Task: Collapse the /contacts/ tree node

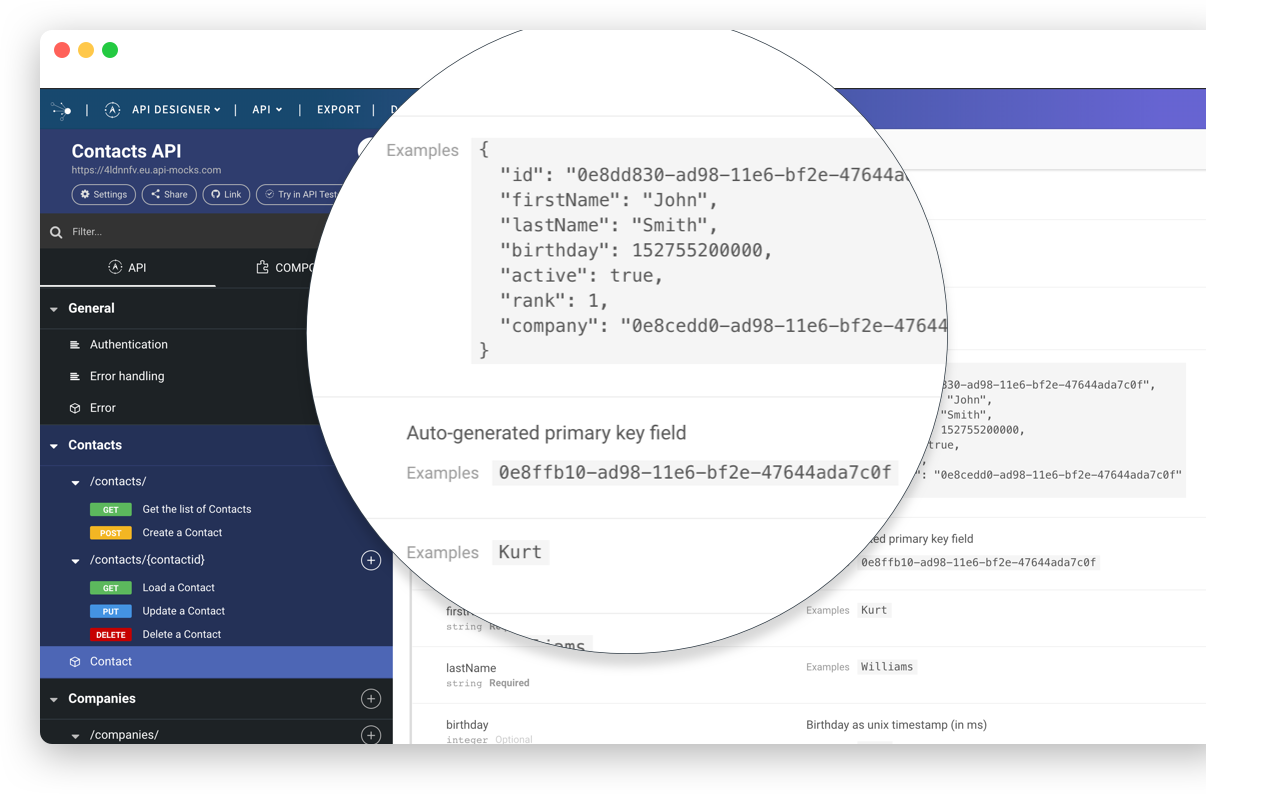Action: click(76, 481)
